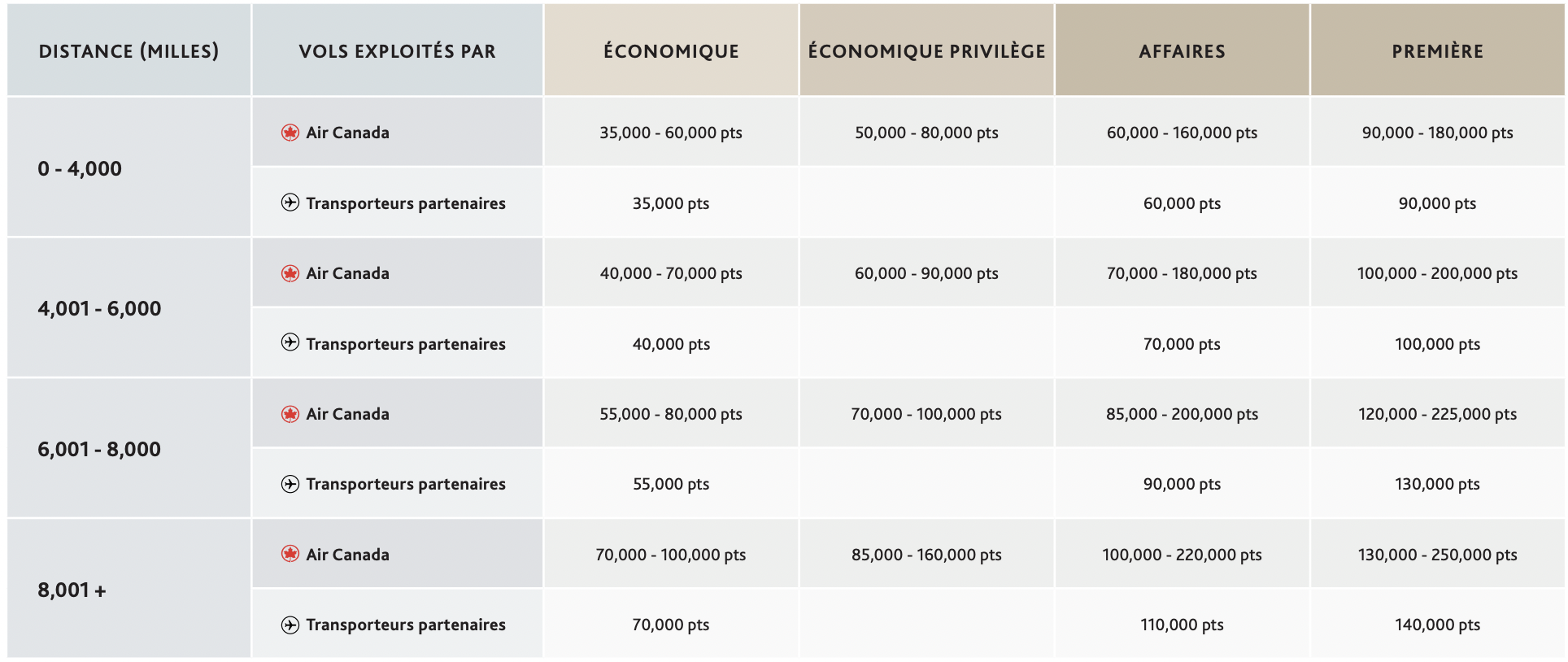Image resolution: width=1568 pixels, height=662 pixels.
Task: Select the AFFAIRES column header
Action: click(1182, 50)
